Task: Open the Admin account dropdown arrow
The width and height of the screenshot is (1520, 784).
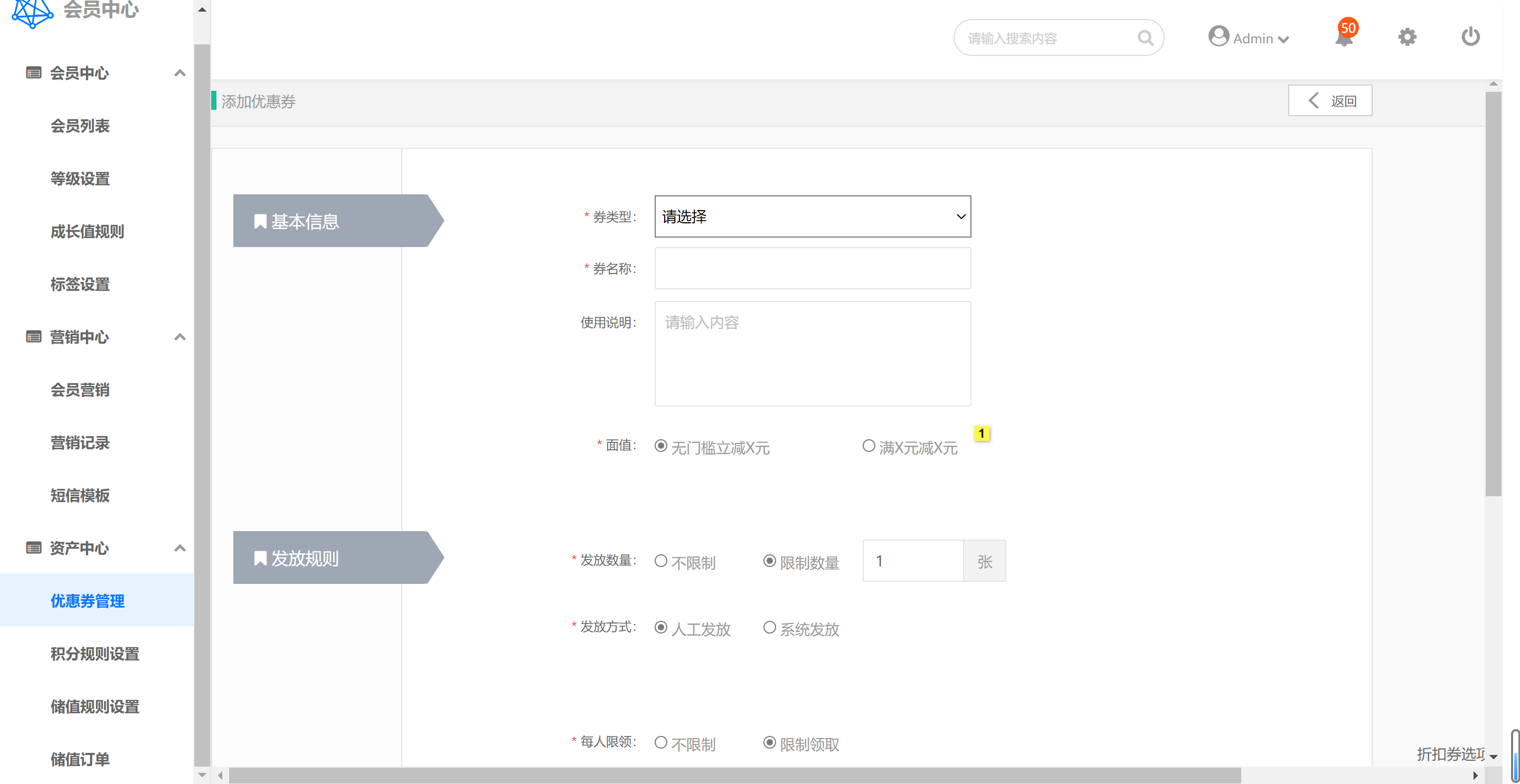Action: point(1283,40)
